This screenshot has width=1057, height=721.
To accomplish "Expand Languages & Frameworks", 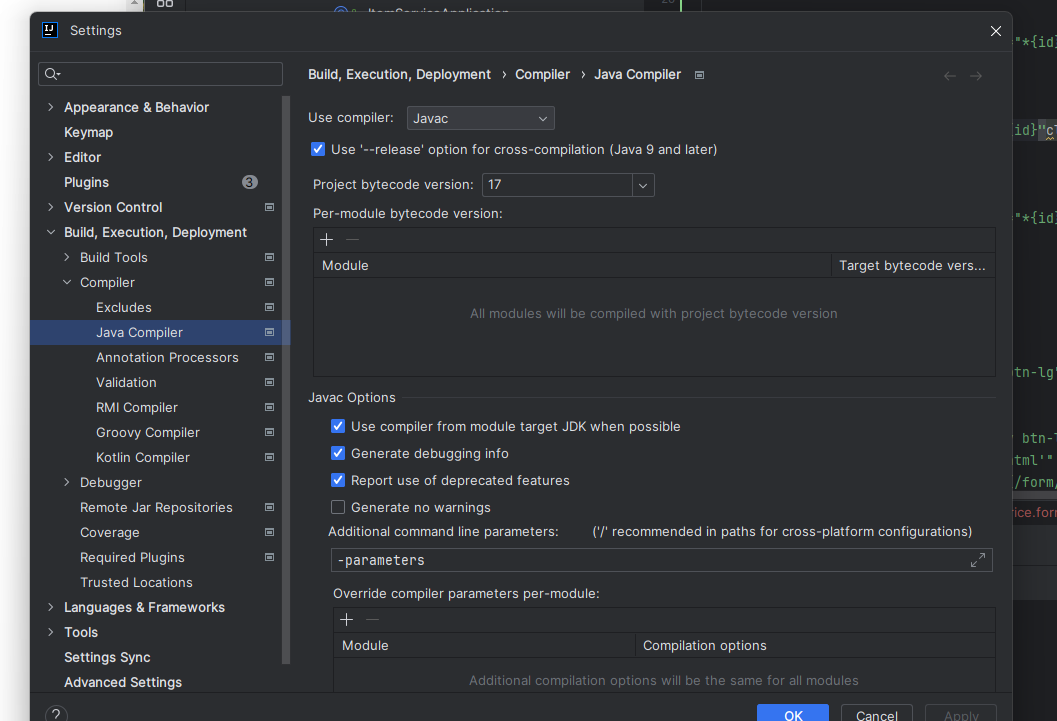I will (x=51, y=607).
